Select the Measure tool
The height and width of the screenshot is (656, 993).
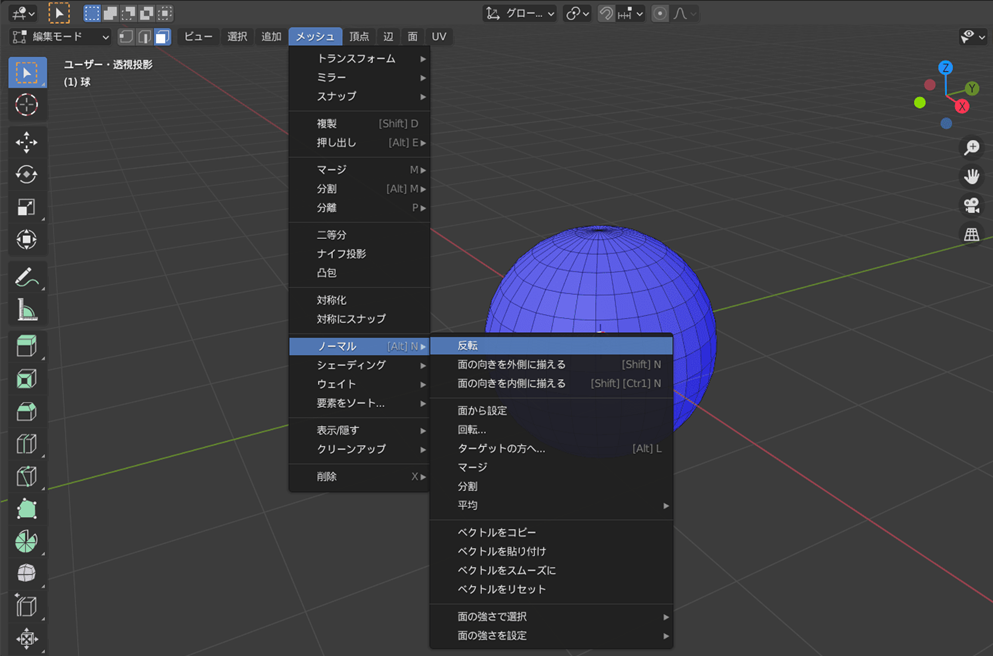[27, 309]
